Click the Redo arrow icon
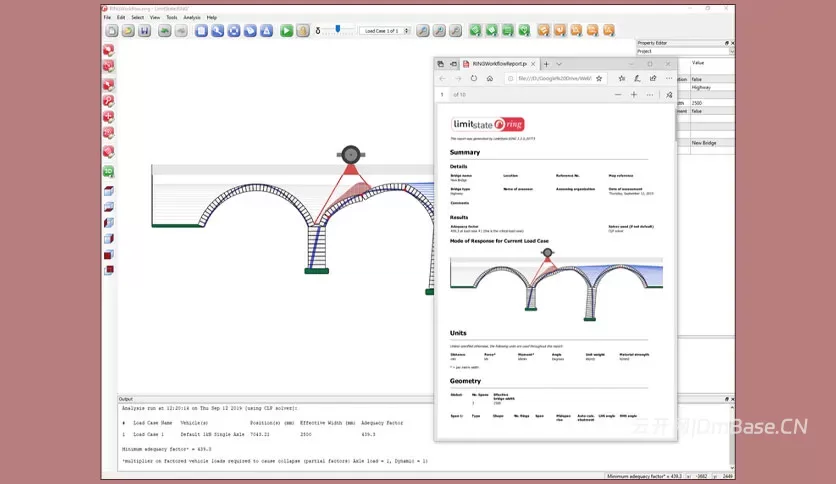836x484 pixels. [x=181, y=31]
